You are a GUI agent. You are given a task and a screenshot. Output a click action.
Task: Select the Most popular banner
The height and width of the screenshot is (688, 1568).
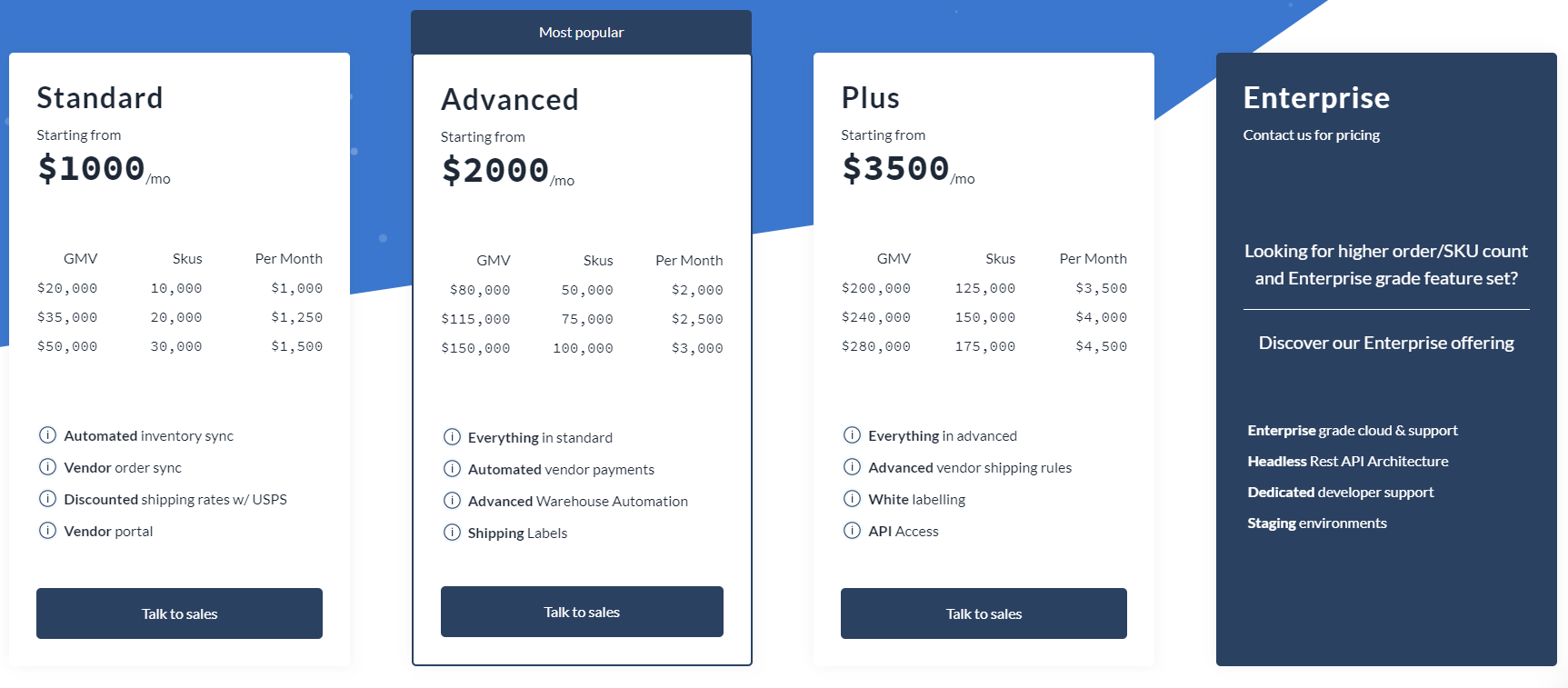click(x=581, y=32)
